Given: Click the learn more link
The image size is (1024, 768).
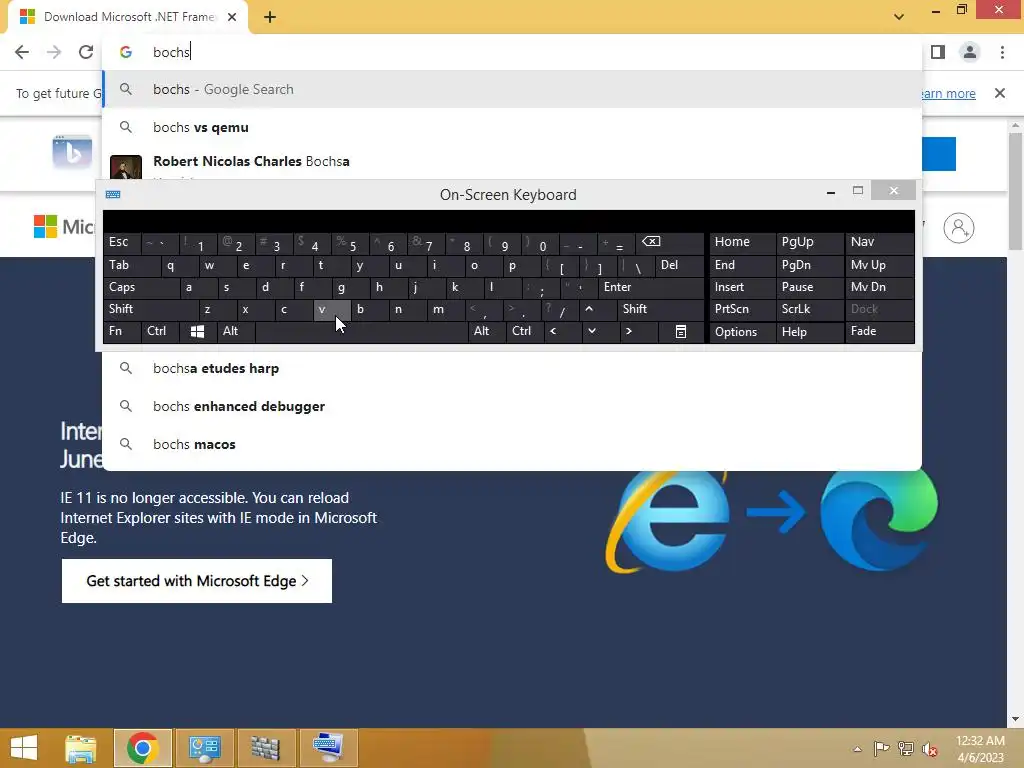Looking at the screenshot, I should [x=949, y=93].
